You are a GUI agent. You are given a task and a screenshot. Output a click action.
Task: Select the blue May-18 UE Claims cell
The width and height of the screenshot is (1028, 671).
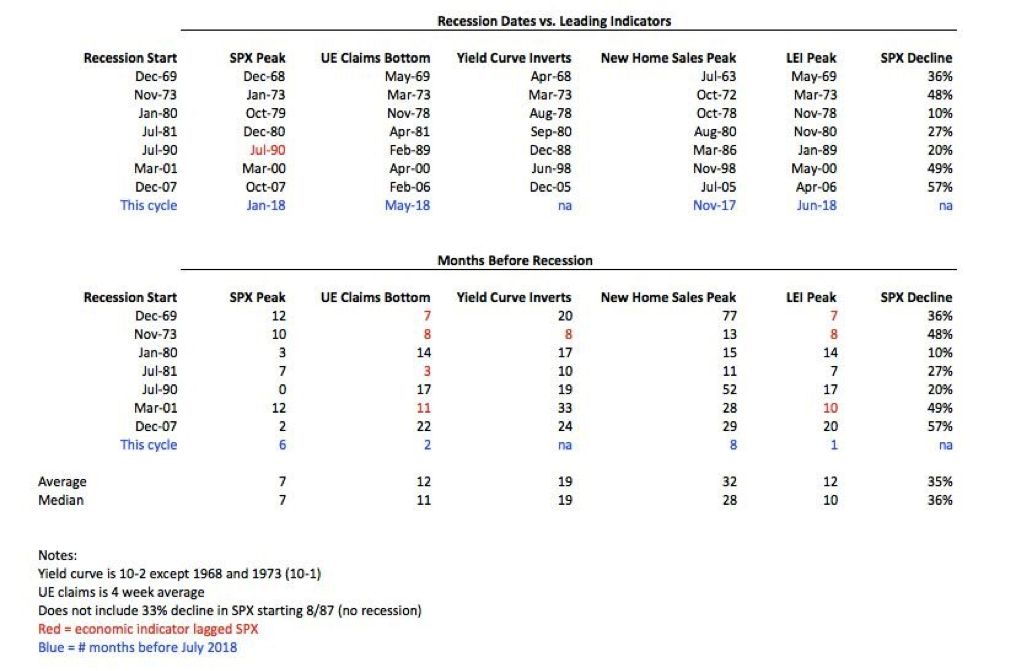coord(408,205)
